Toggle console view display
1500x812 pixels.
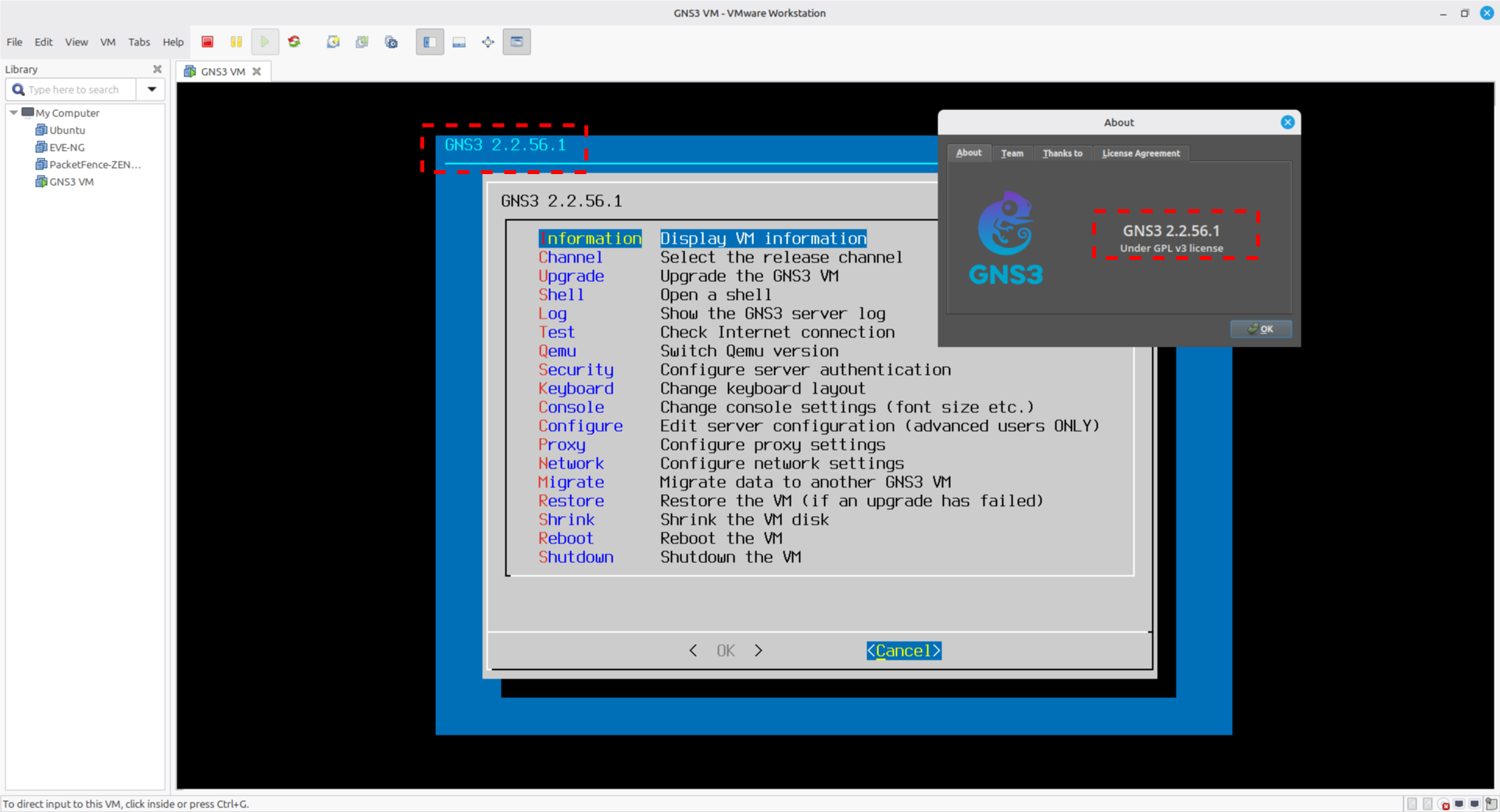tap(459, 41)
